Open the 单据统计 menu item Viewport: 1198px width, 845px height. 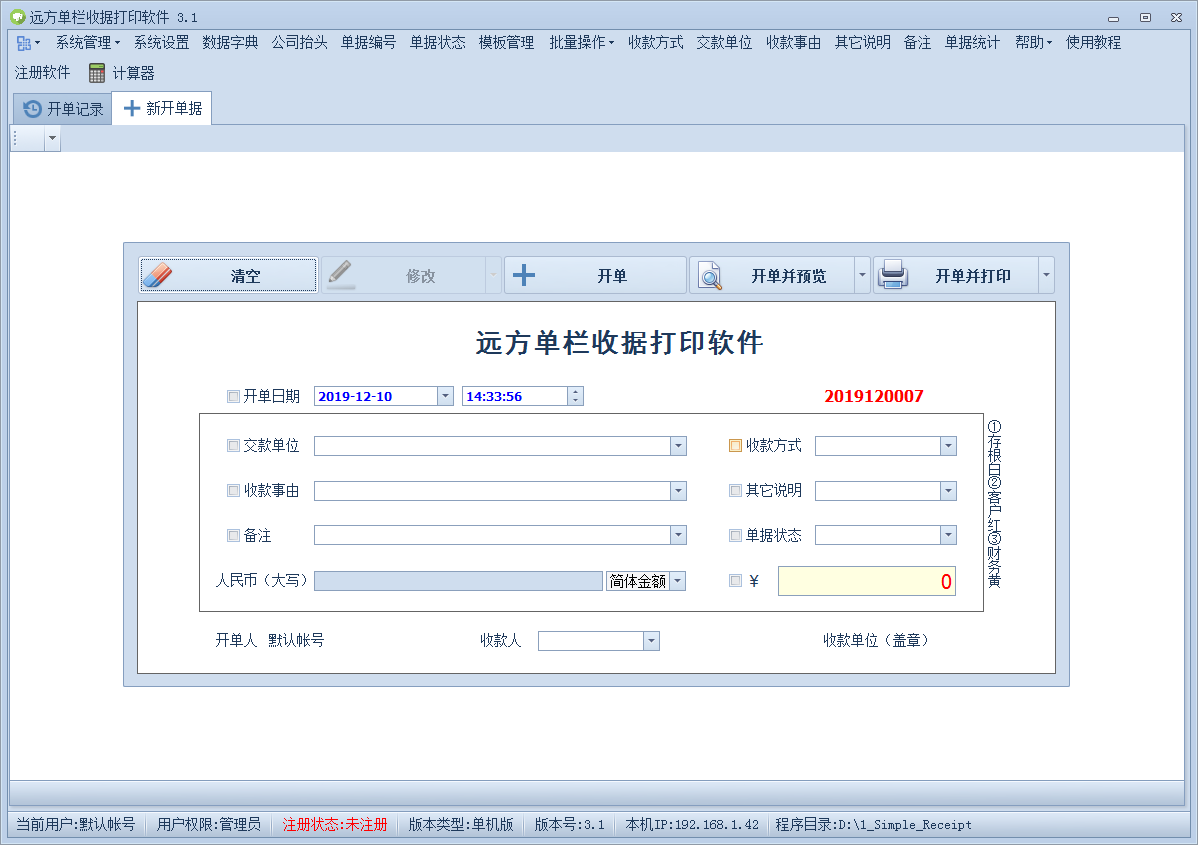coord(972,43)
